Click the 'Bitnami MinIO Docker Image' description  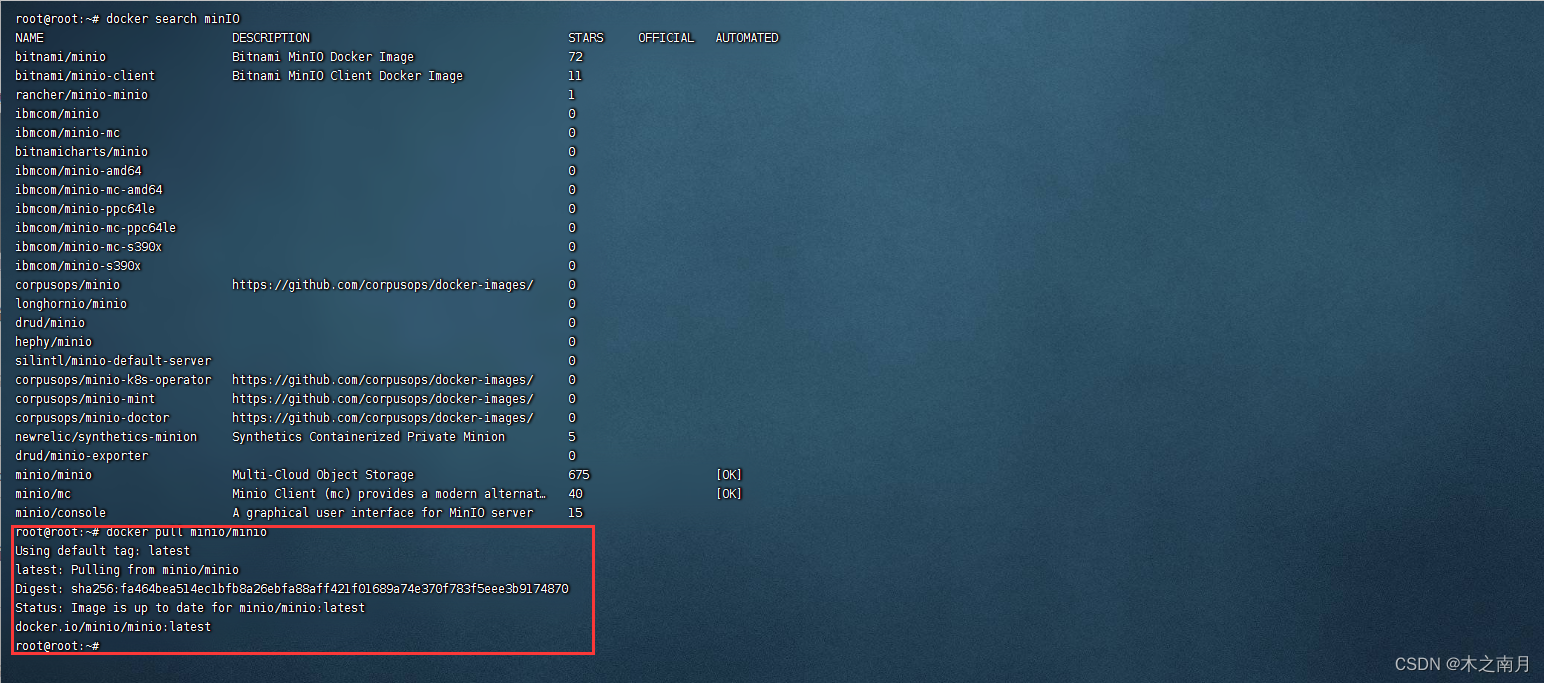(x=323, y=57)
